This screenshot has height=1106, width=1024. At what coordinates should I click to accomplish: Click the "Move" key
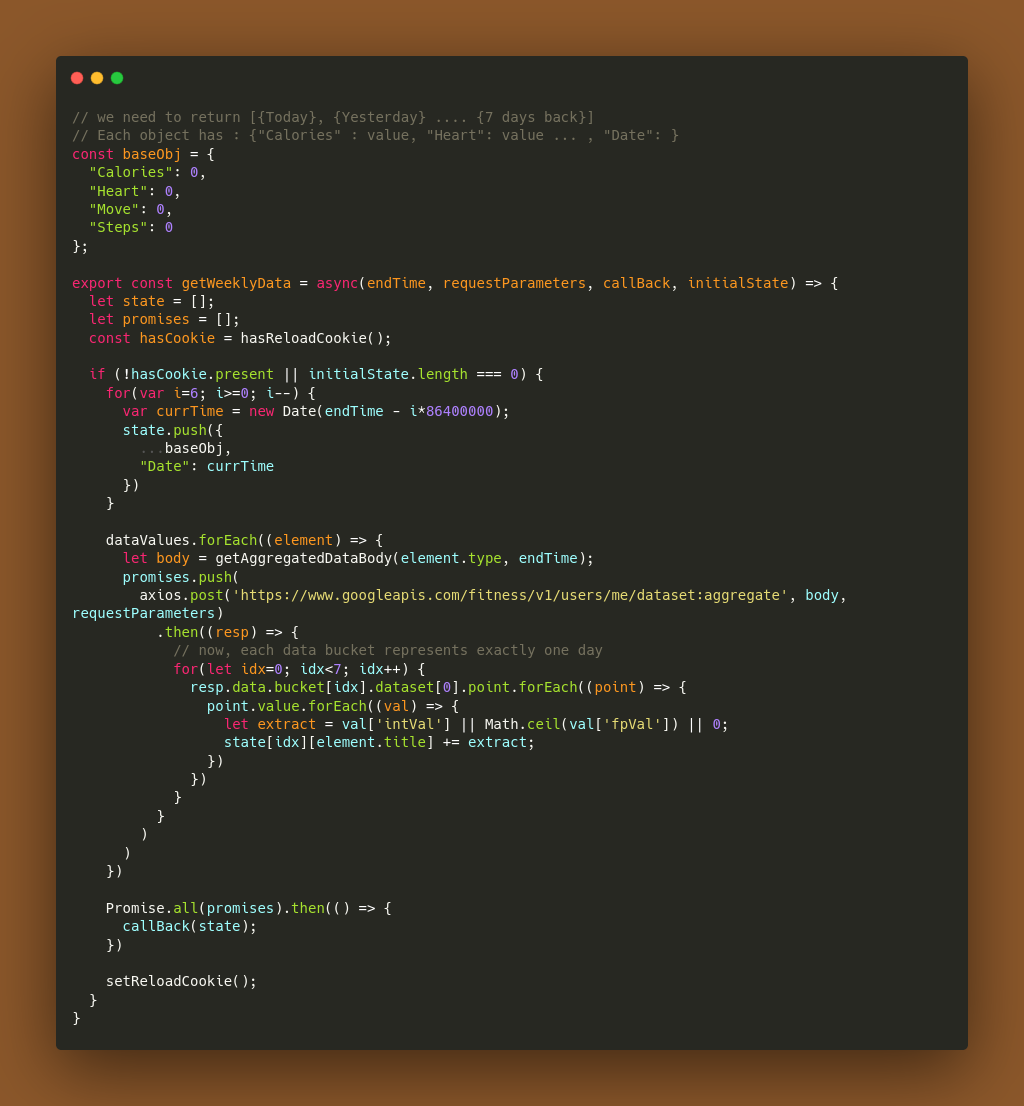114,209
